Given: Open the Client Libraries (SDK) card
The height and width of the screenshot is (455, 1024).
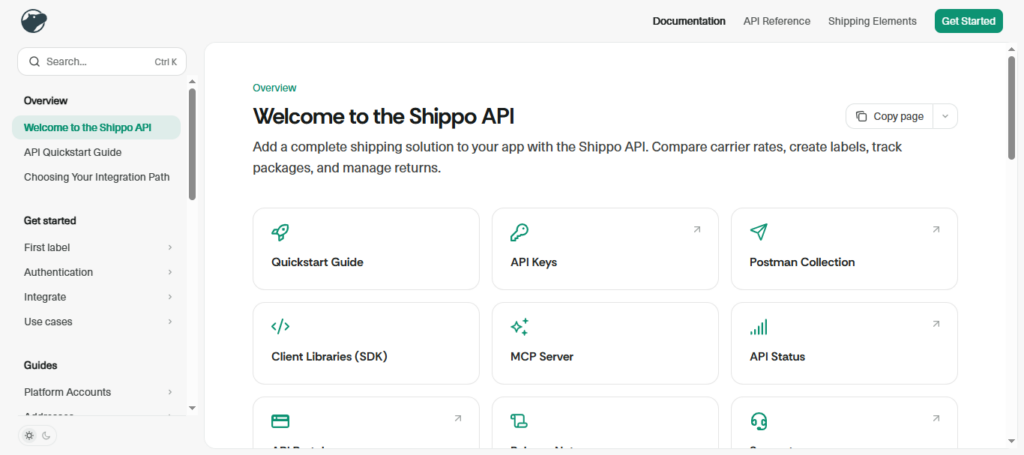Looking at the screenshot, I should tap(366, 343).
